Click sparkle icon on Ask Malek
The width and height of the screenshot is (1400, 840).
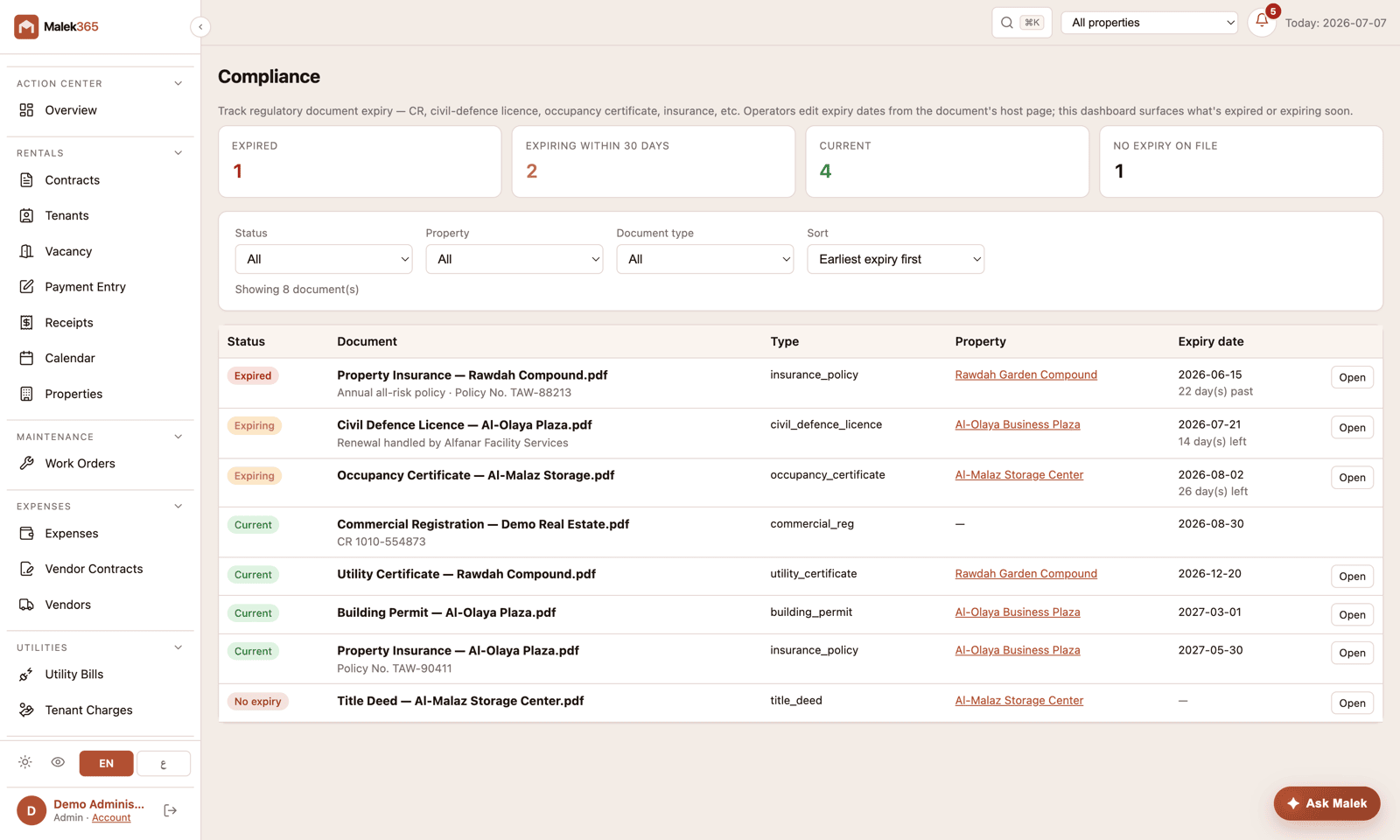pos(1293,803)
